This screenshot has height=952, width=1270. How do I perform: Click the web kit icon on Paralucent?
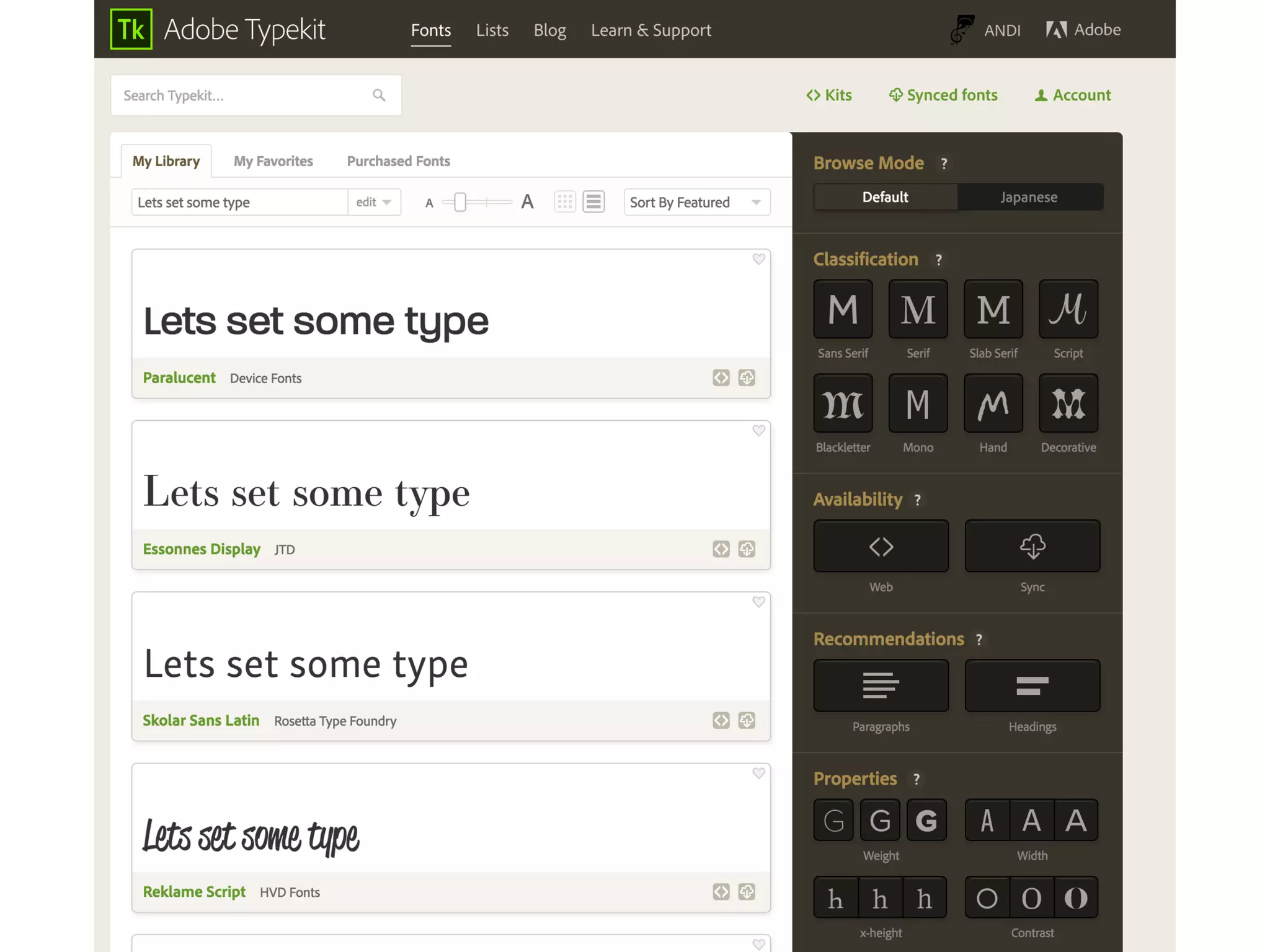click(x=721, y=377)
